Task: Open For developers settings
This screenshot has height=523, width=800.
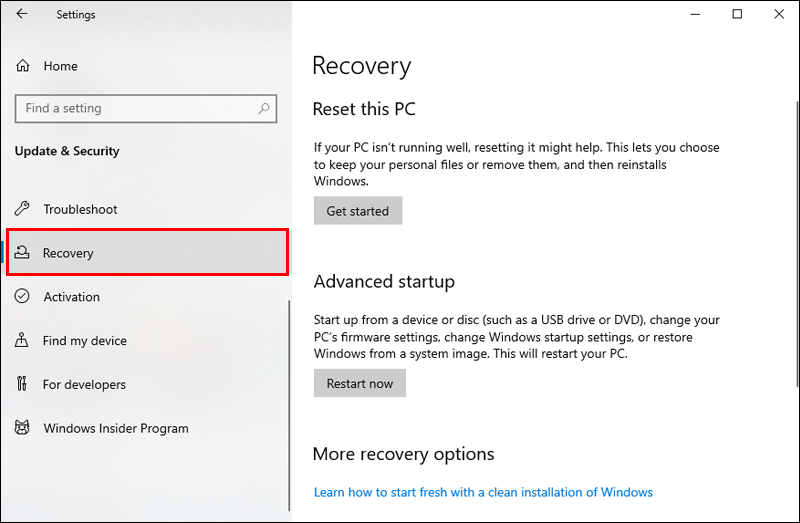Action: (x=84, y=385)
